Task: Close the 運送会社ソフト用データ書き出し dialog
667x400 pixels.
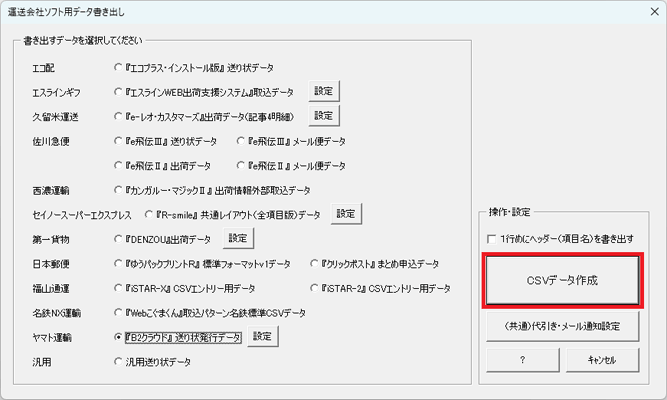Action: coord(655,12)
